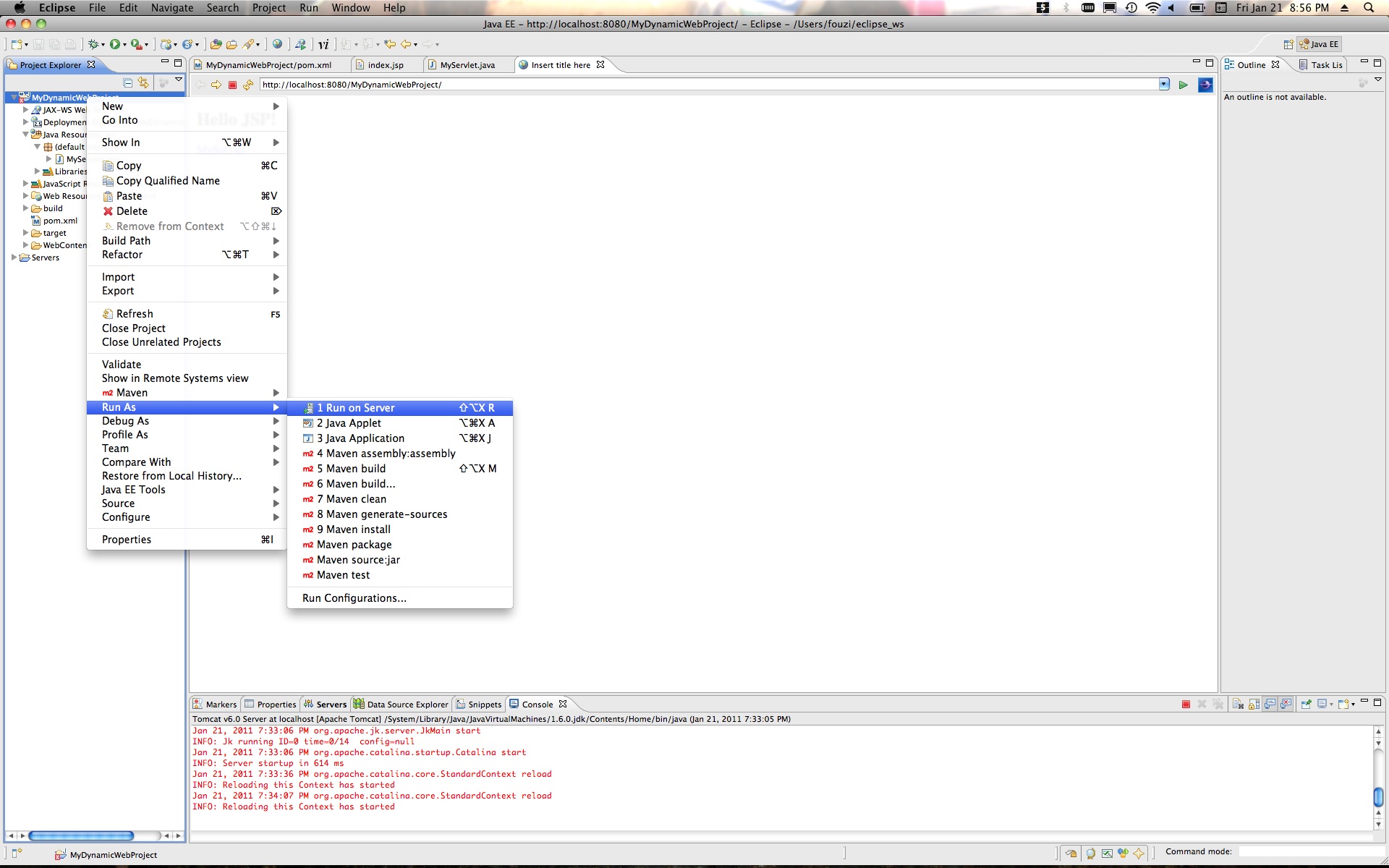Image resolution: width=1389 pixels, height=868 pixels.
Task: Toggle the Run As submenu arrow
Action: click(278, 407)
